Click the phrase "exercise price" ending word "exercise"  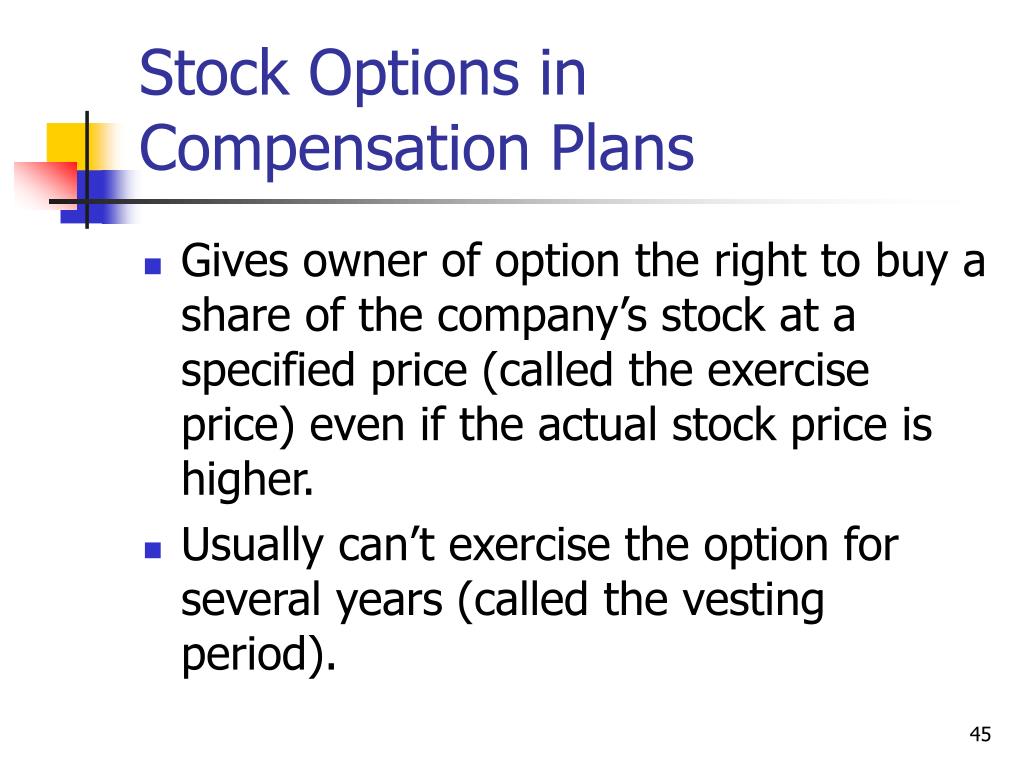788,370
